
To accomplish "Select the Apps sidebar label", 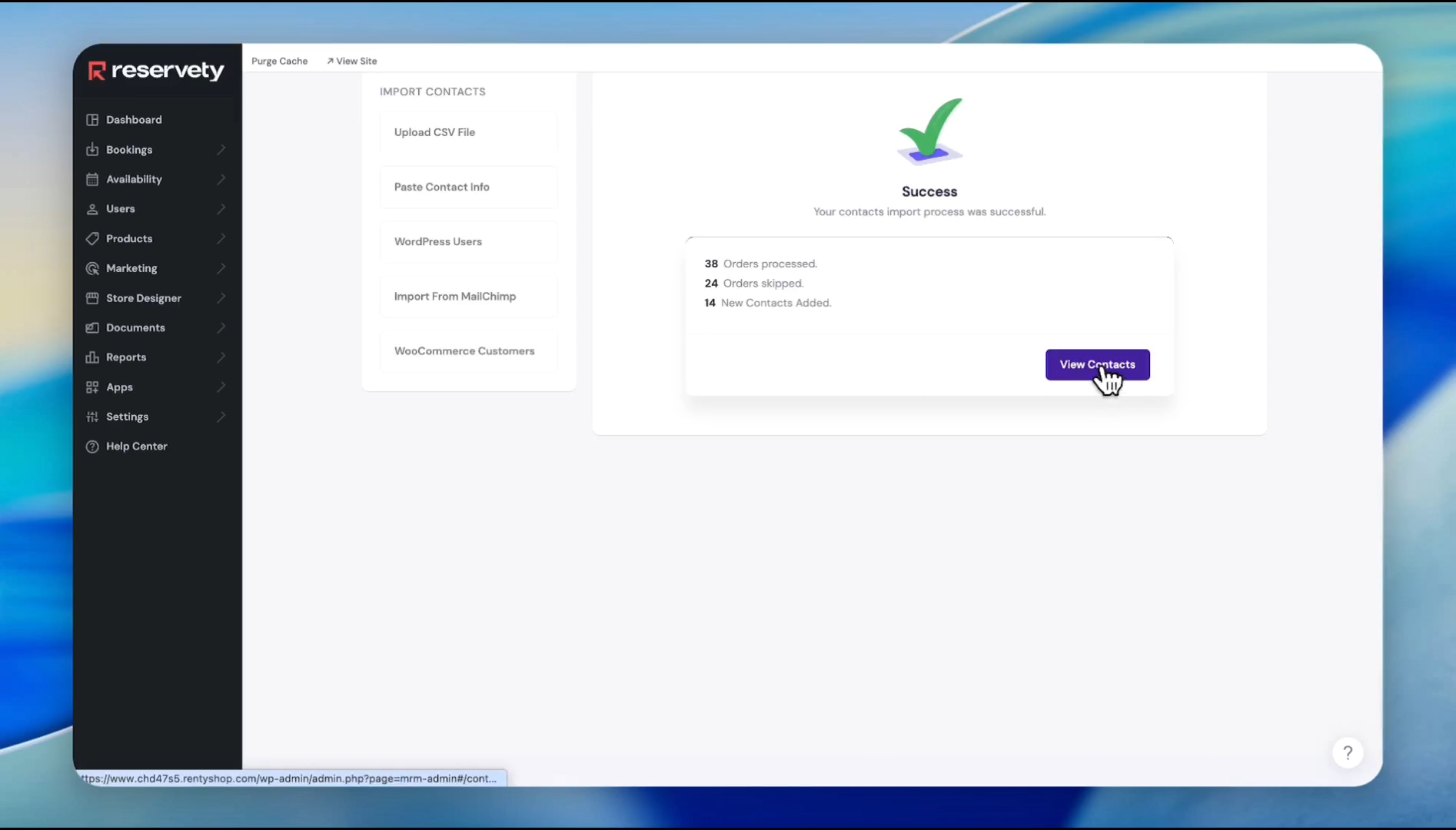I will 119,387.
